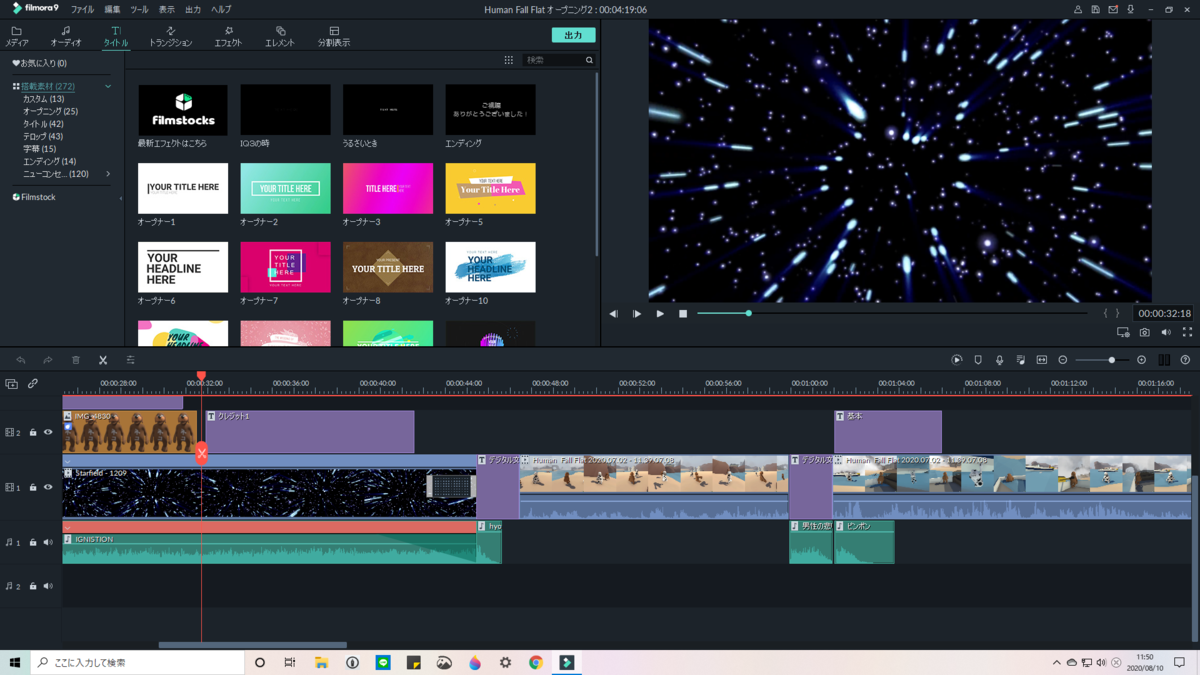
Task: Open the clip adjust settings icon
Action: point(130,360)
